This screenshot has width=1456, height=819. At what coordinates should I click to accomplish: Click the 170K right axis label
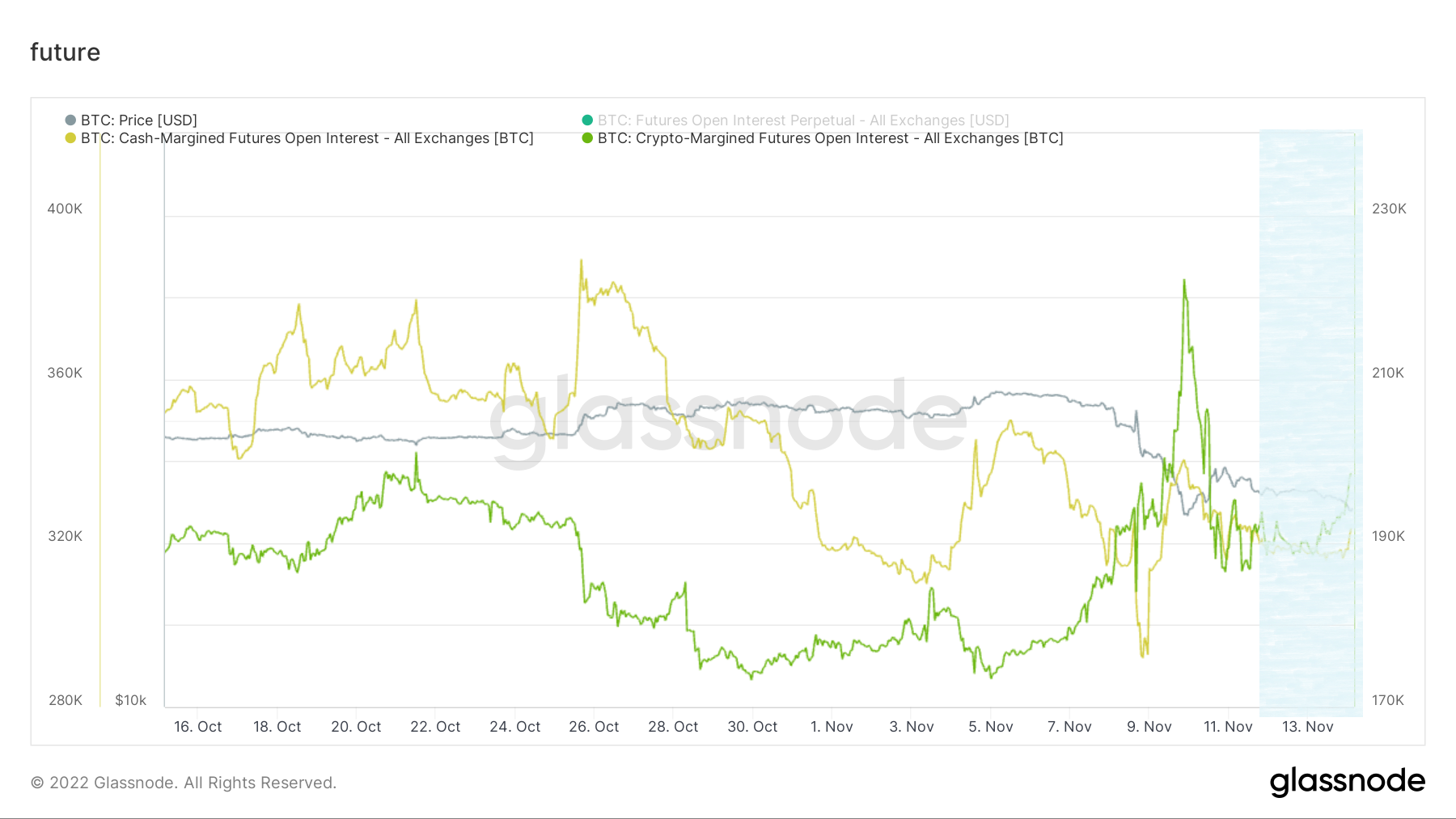point(1388,700)
